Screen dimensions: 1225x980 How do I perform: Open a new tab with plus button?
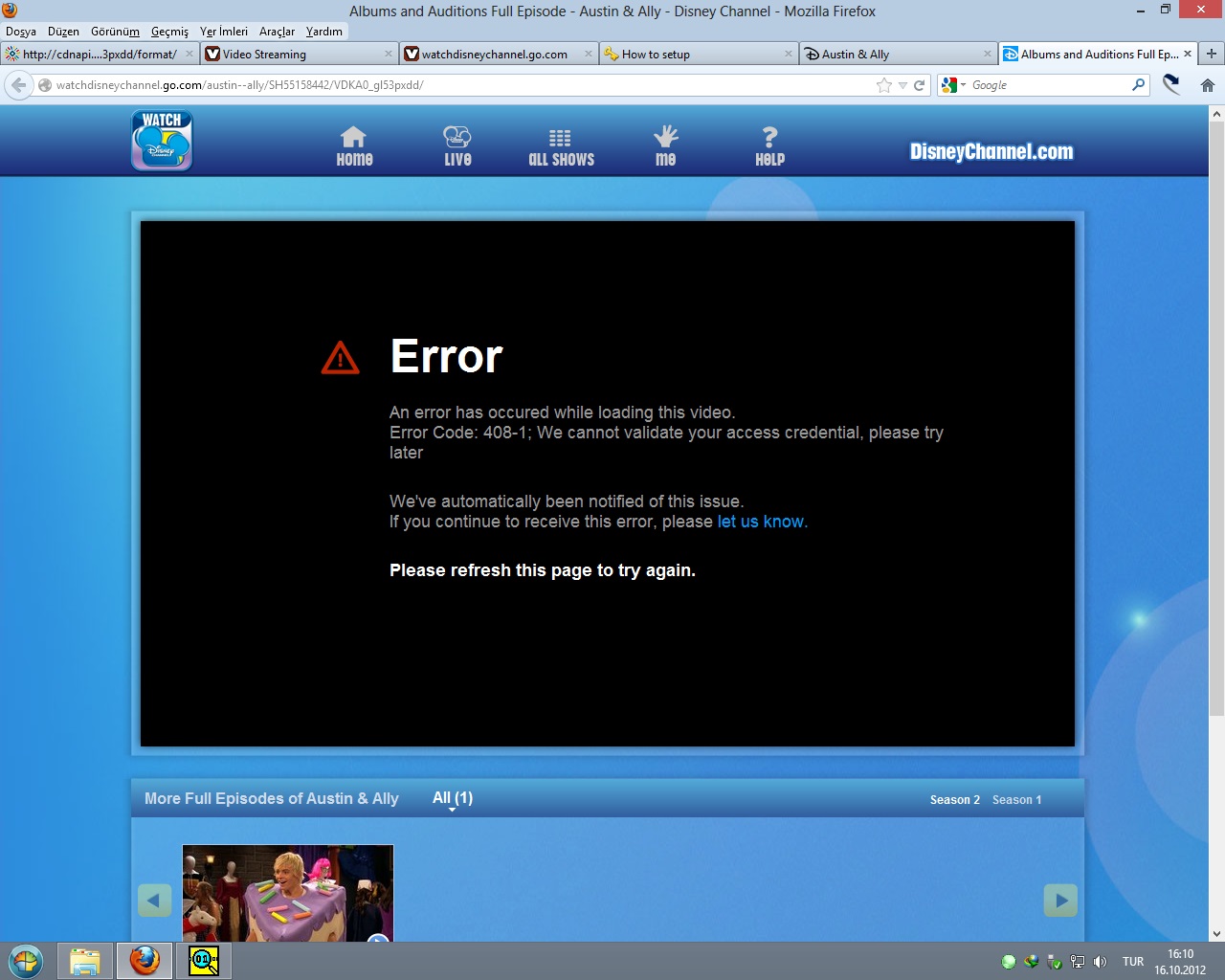pos(1212,55)
